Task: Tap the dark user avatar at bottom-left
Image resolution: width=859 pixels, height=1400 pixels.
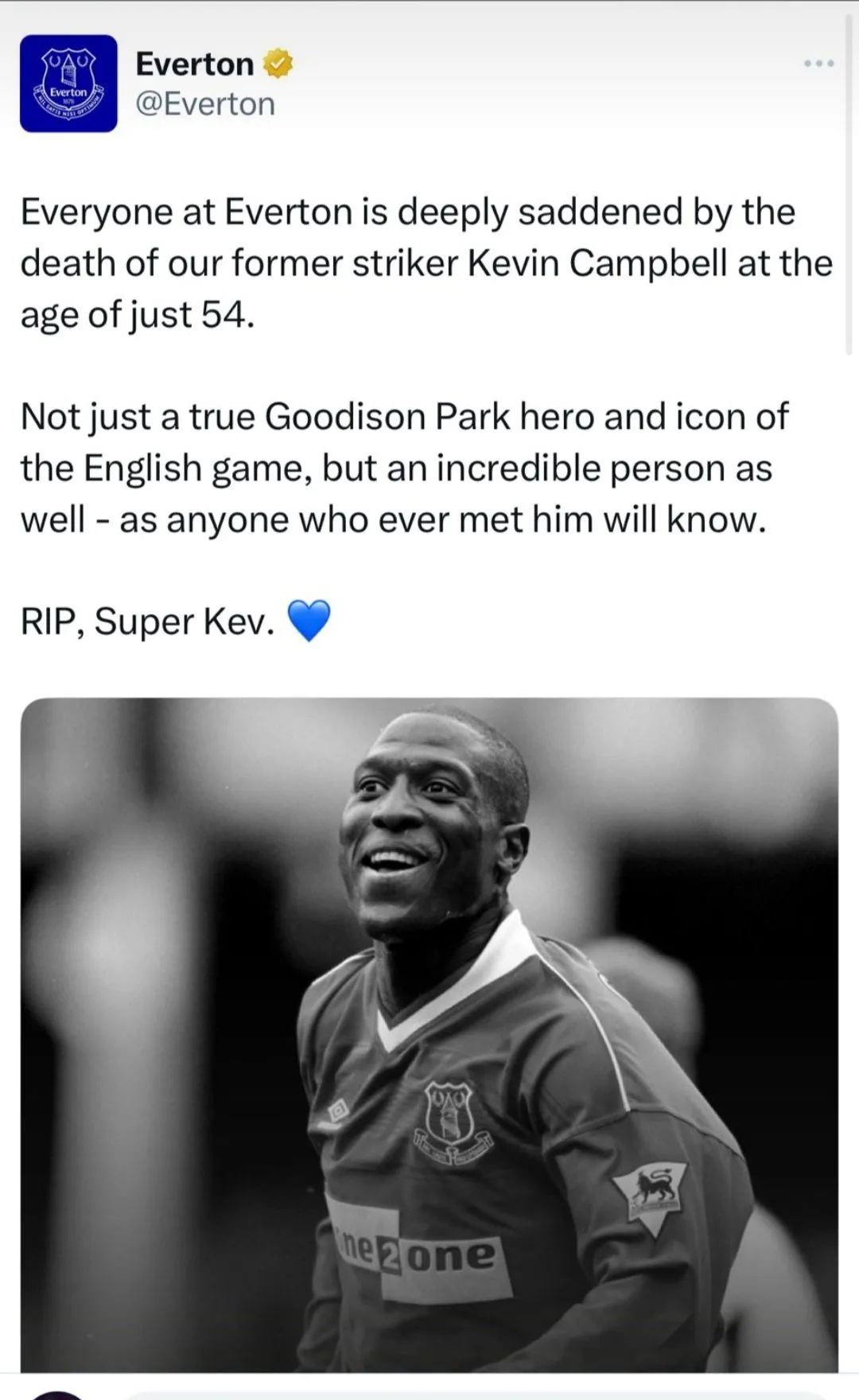Action: [56, 1394]
